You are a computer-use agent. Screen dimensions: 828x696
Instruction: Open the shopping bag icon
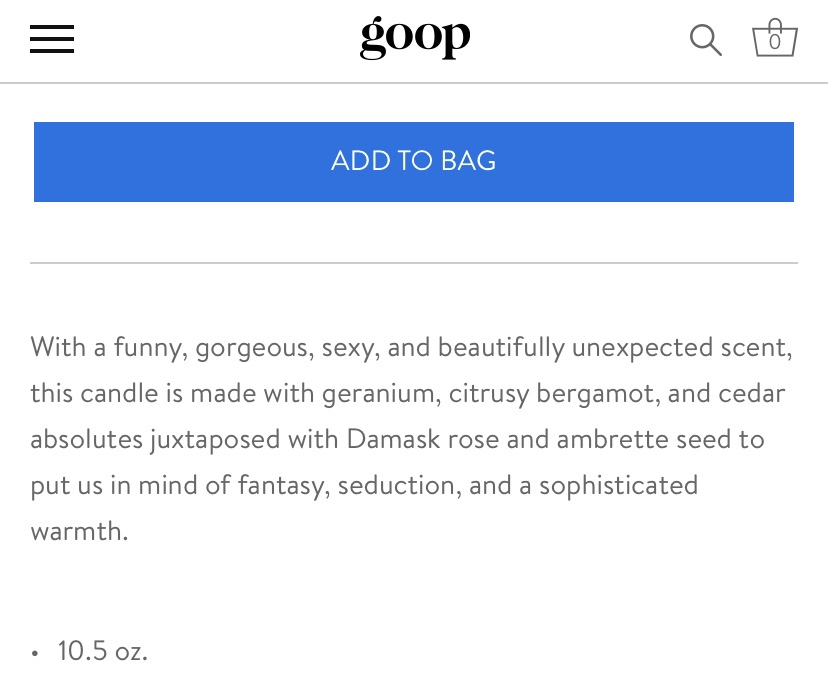point(774,39)
